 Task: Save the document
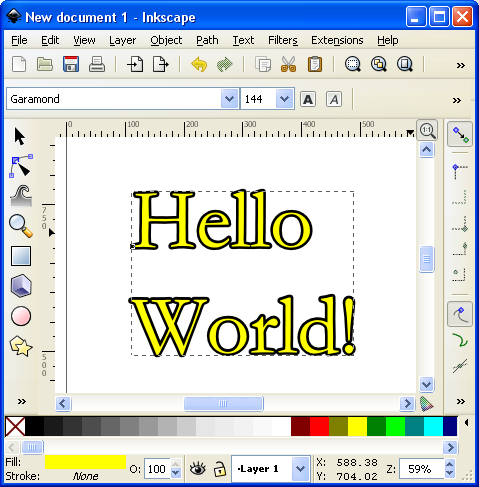click(71, 64)
